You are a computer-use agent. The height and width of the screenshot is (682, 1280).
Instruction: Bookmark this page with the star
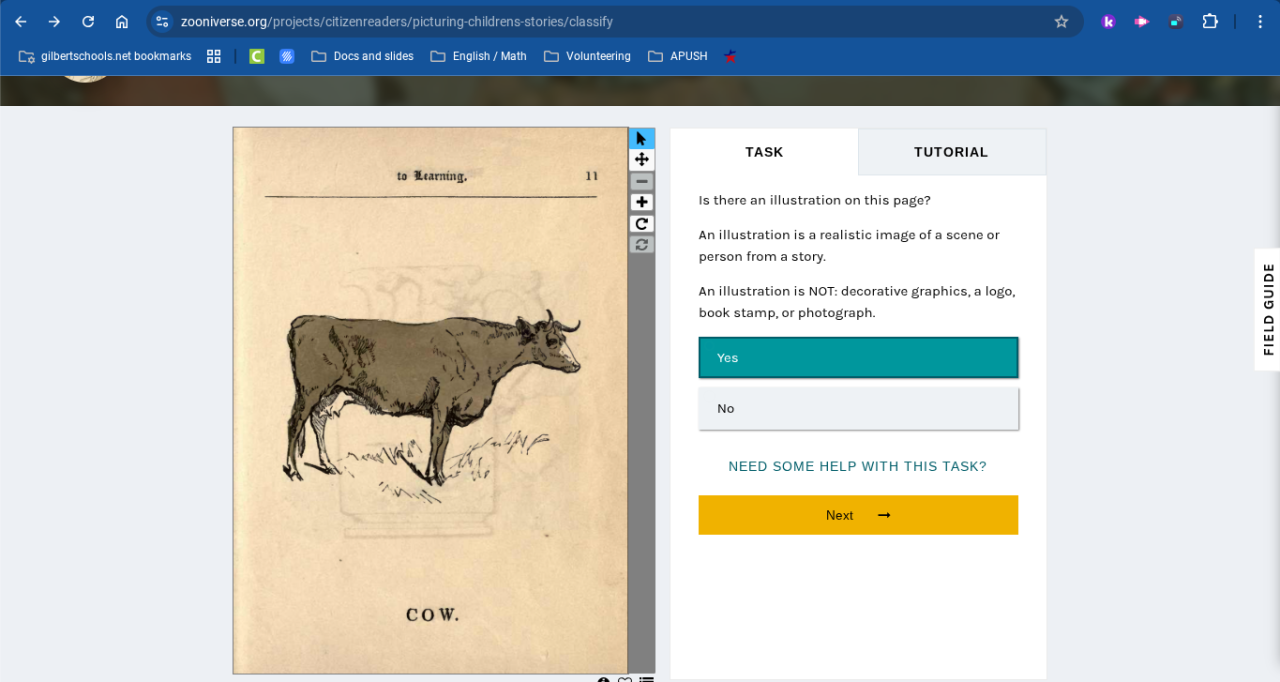pyautogui.click(x=1061, y=21)
